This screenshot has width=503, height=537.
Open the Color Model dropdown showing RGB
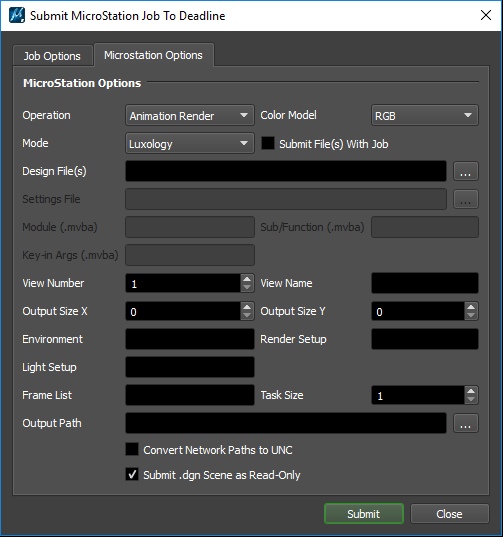pyautogui.click(x=425, y=115)
